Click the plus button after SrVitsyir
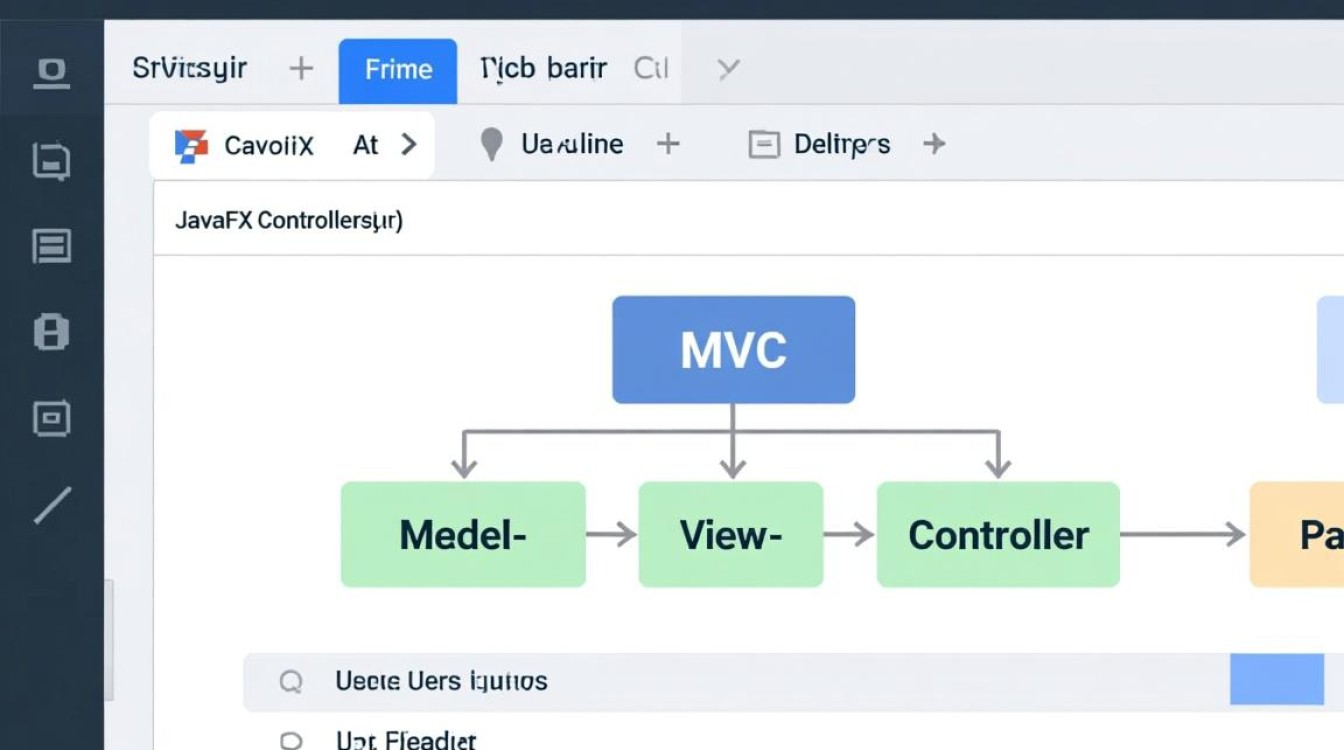This screenshot has height=750, width=1344. [x=301, y=69]
